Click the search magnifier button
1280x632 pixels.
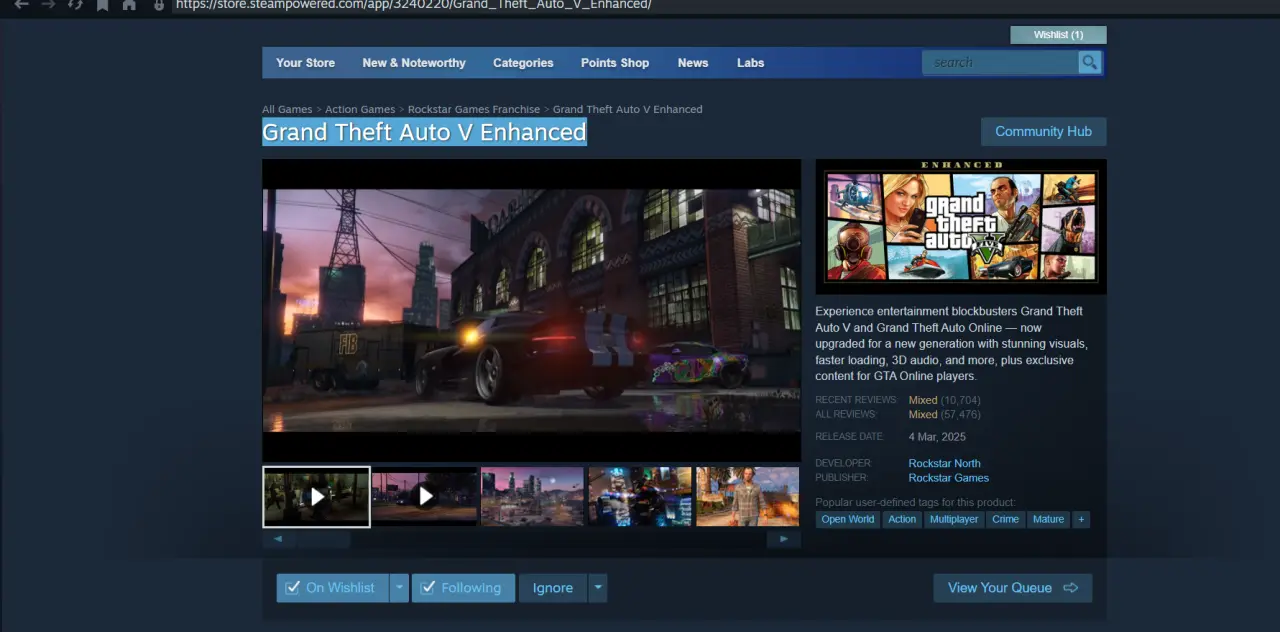[1090, 62]
